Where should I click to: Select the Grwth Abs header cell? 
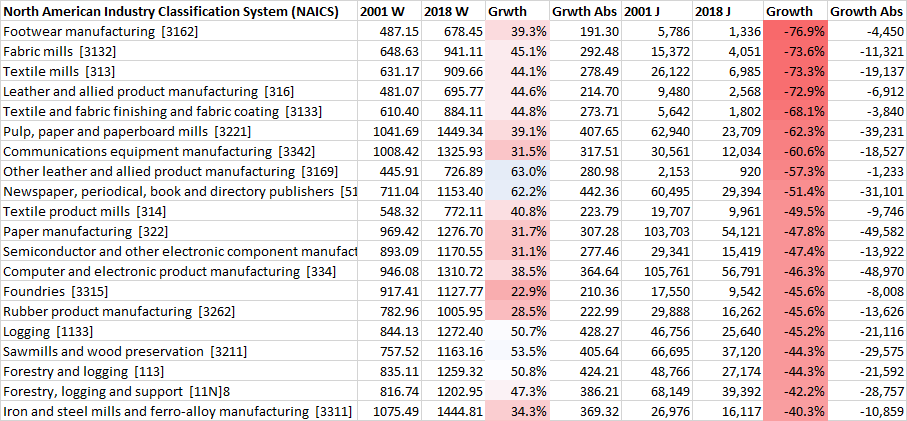(x=586, y=11)
